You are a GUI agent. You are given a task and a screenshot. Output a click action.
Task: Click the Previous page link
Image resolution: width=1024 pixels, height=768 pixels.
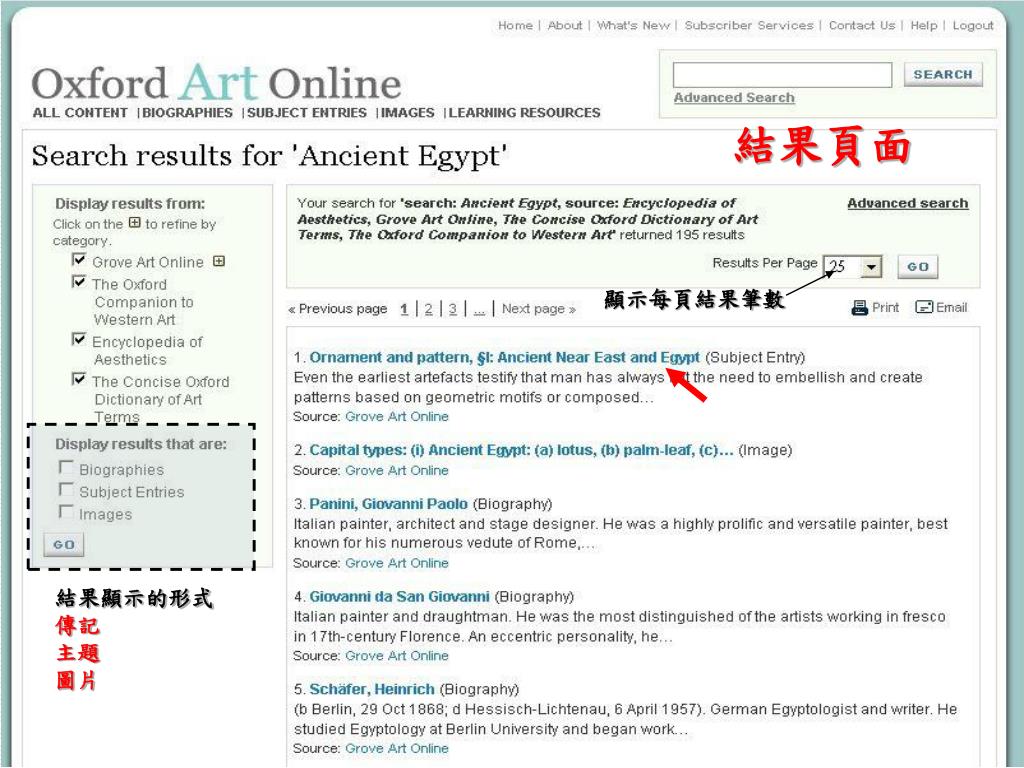pyautogui.click(x=338, y=309)
